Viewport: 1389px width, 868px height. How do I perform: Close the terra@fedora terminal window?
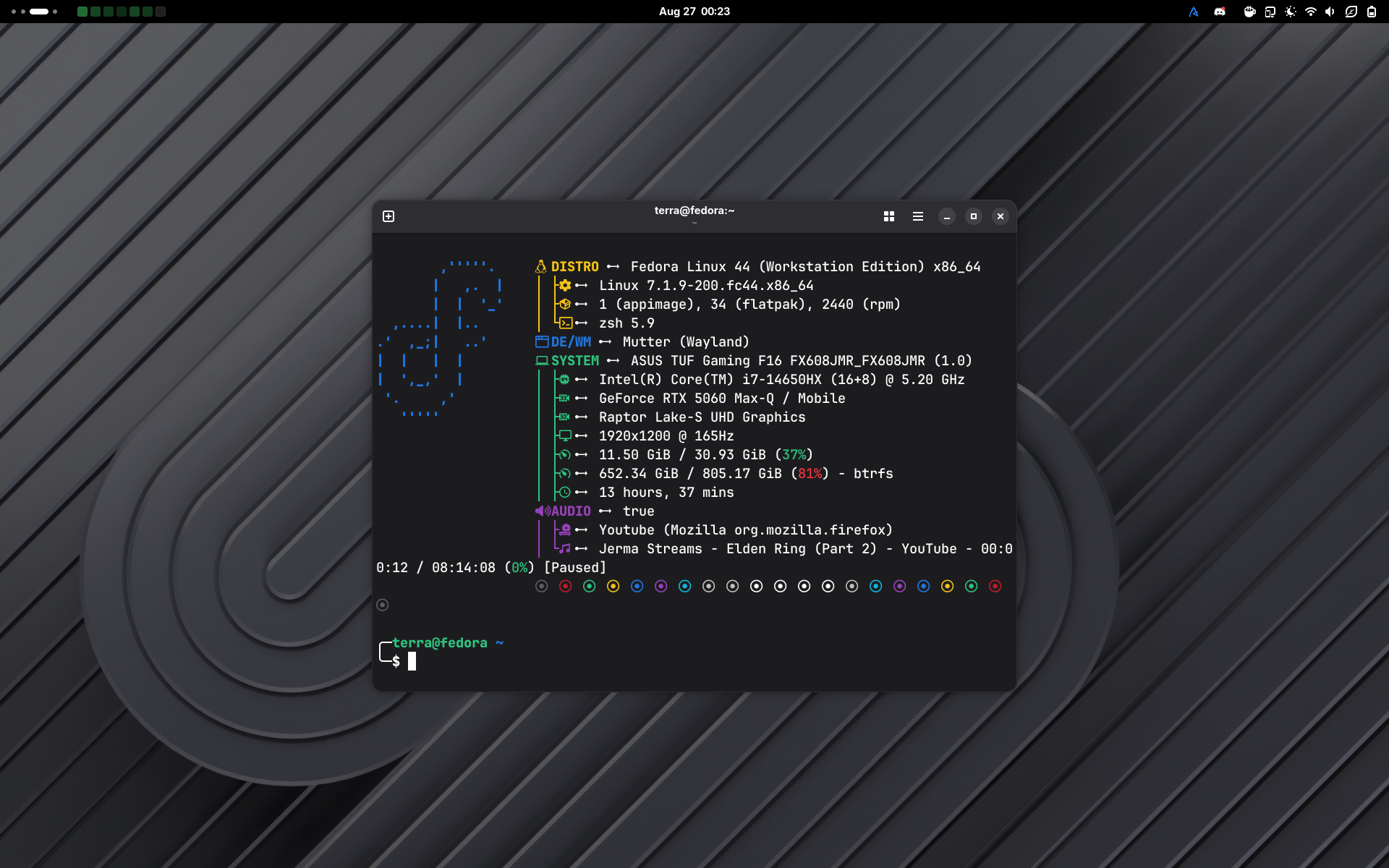(x=1001, y=216)
